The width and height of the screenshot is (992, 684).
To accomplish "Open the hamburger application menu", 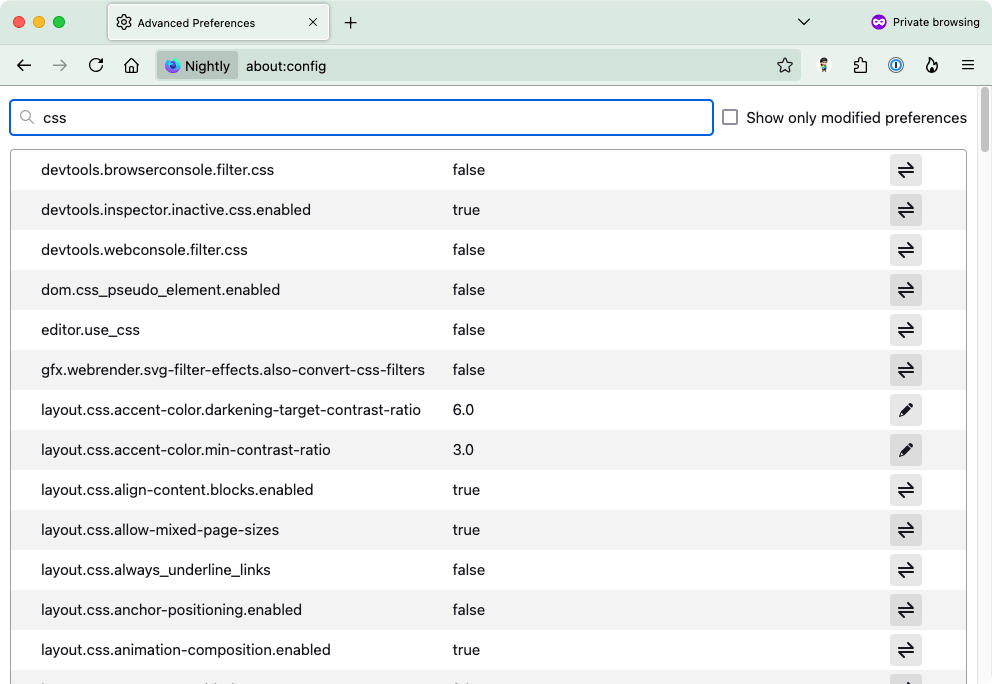I will [x=968, y=66].
